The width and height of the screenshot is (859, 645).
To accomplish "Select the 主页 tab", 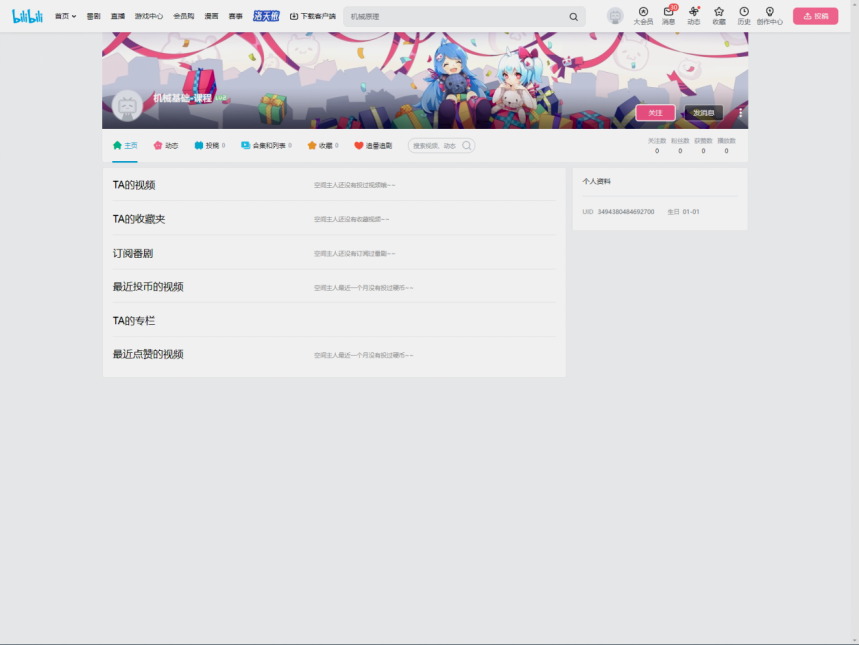I will pyautogui.click(x=125, y=146).
